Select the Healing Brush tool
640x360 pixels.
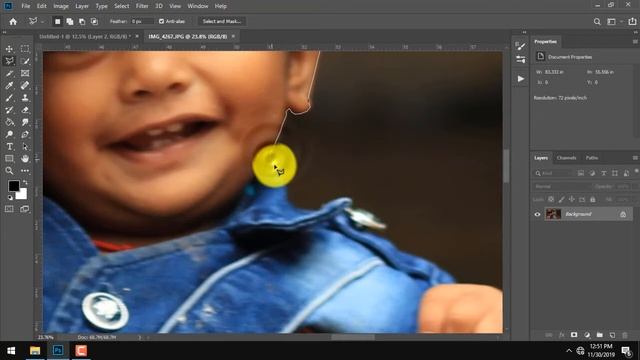click(25, 85)
